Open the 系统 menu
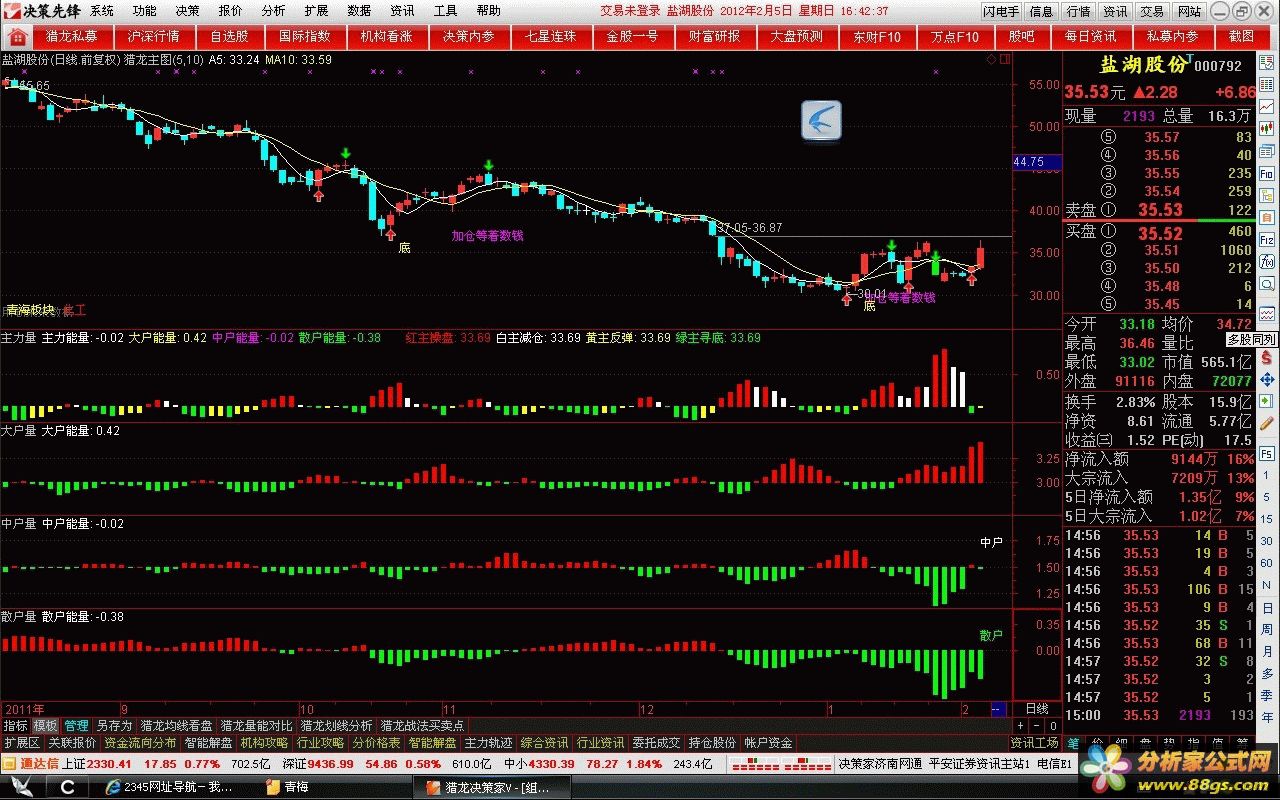Screen dimensions: 1280x800 (x=102, y=10)
